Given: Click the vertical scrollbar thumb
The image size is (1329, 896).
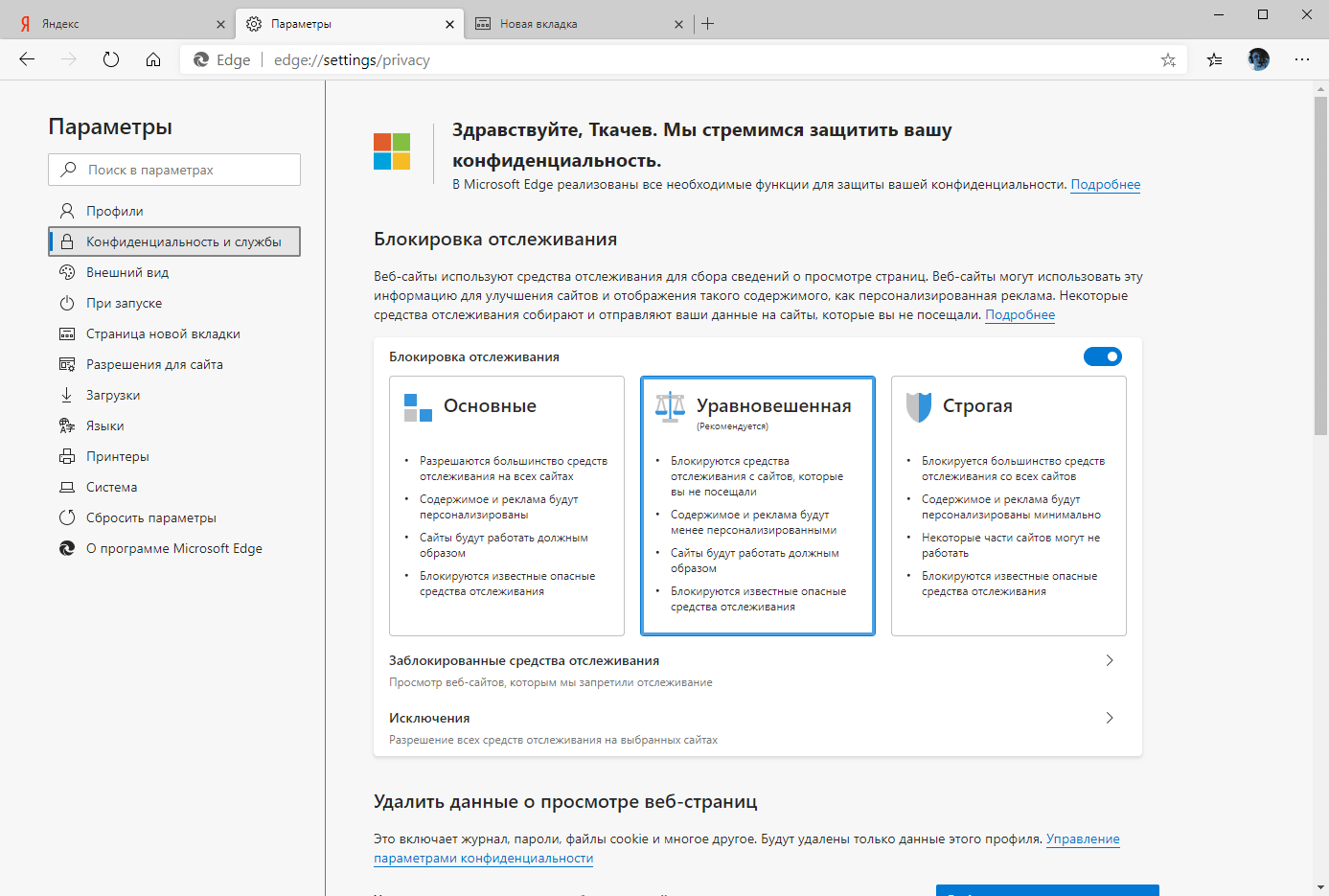Looking at the screenshot, I should 1320,264.
